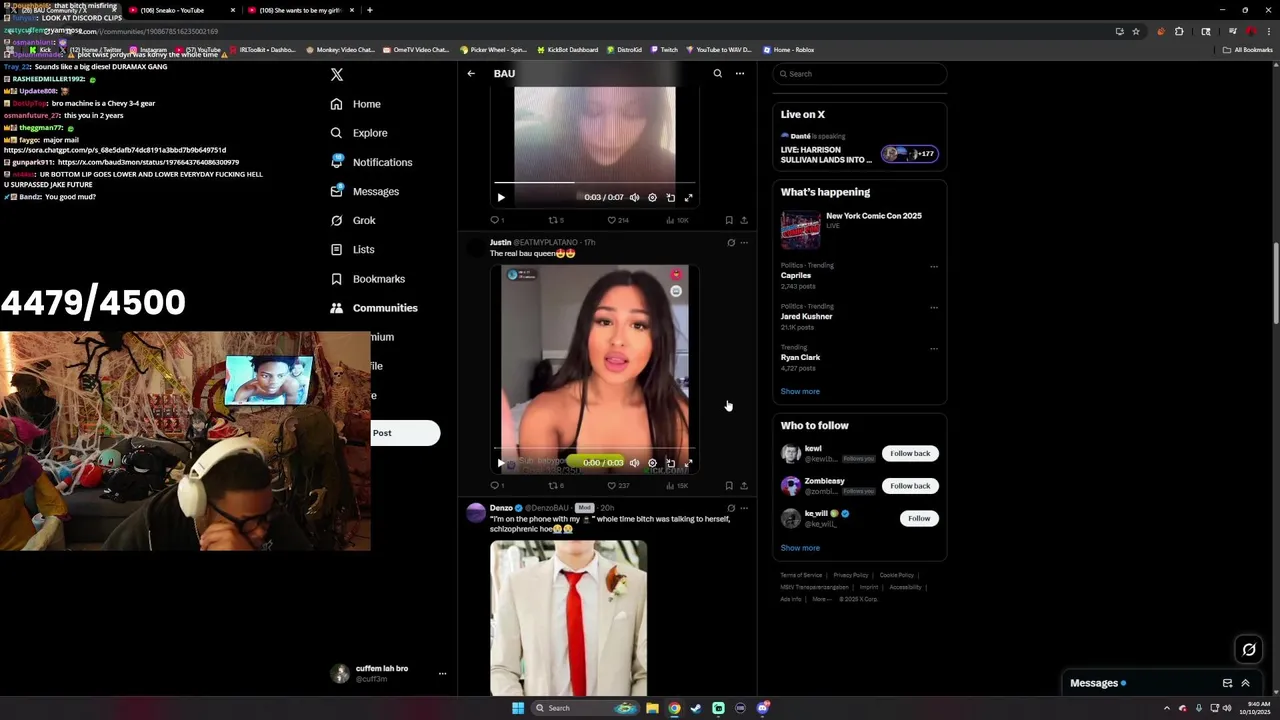Click Grok icon on Denzo's post
This screenshot has width=1280, height=720.
pos(730,508)
